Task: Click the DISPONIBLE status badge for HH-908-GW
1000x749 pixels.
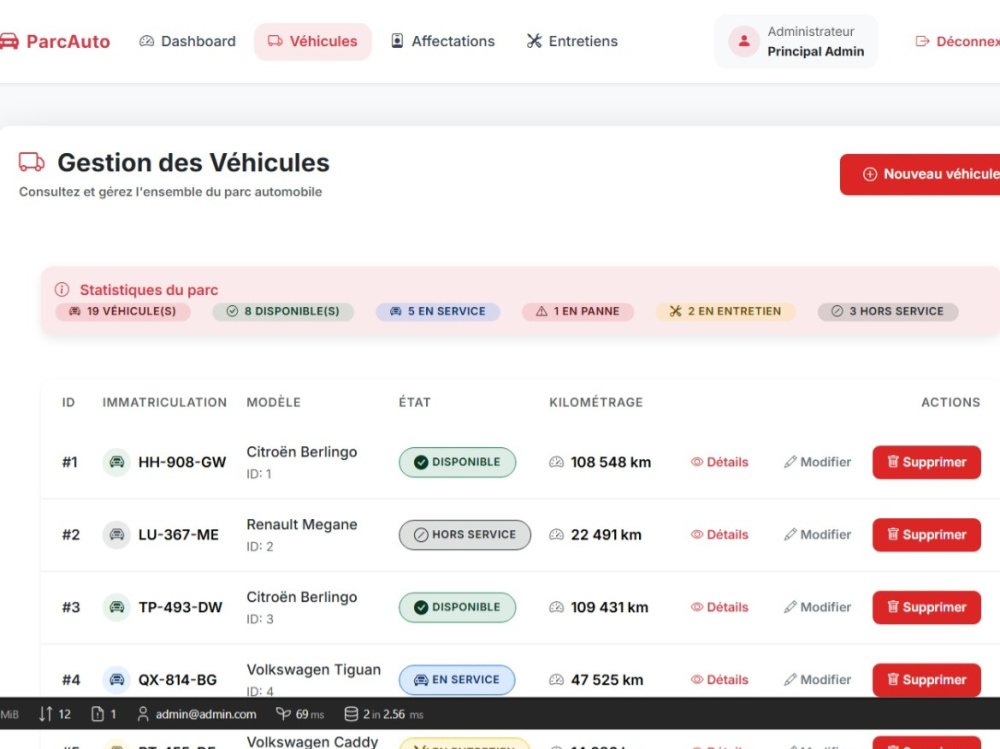Action: tap(457, 462)
